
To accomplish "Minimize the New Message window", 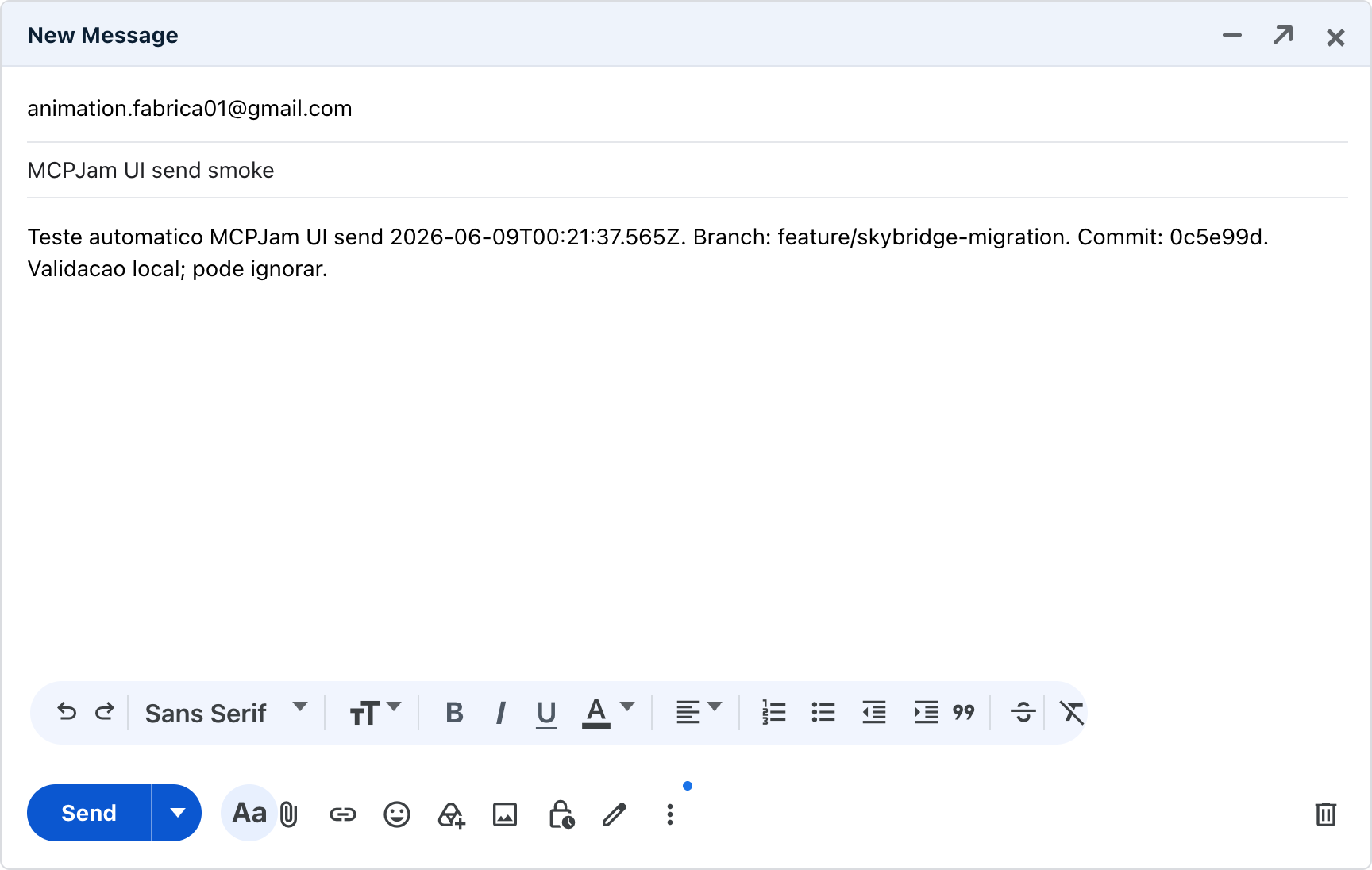I will click(1232, 36).
